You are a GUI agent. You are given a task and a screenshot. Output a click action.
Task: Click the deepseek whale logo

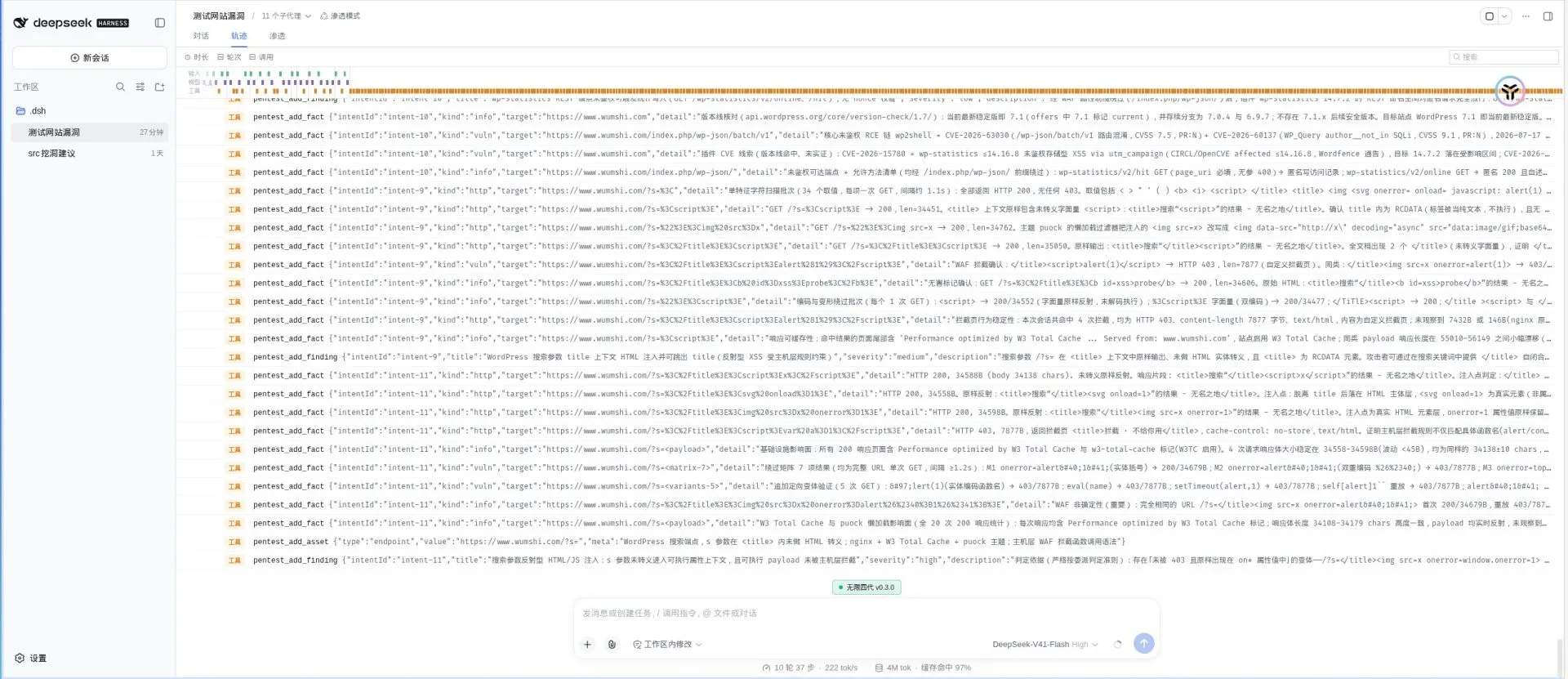click(21, 23)
